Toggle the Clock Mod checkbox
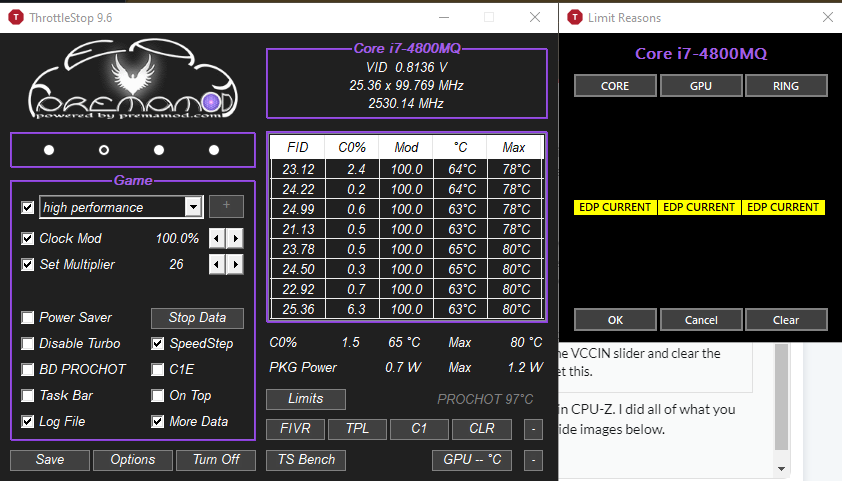The width and height of the screenshot is (842, 481). pos(27,238)
